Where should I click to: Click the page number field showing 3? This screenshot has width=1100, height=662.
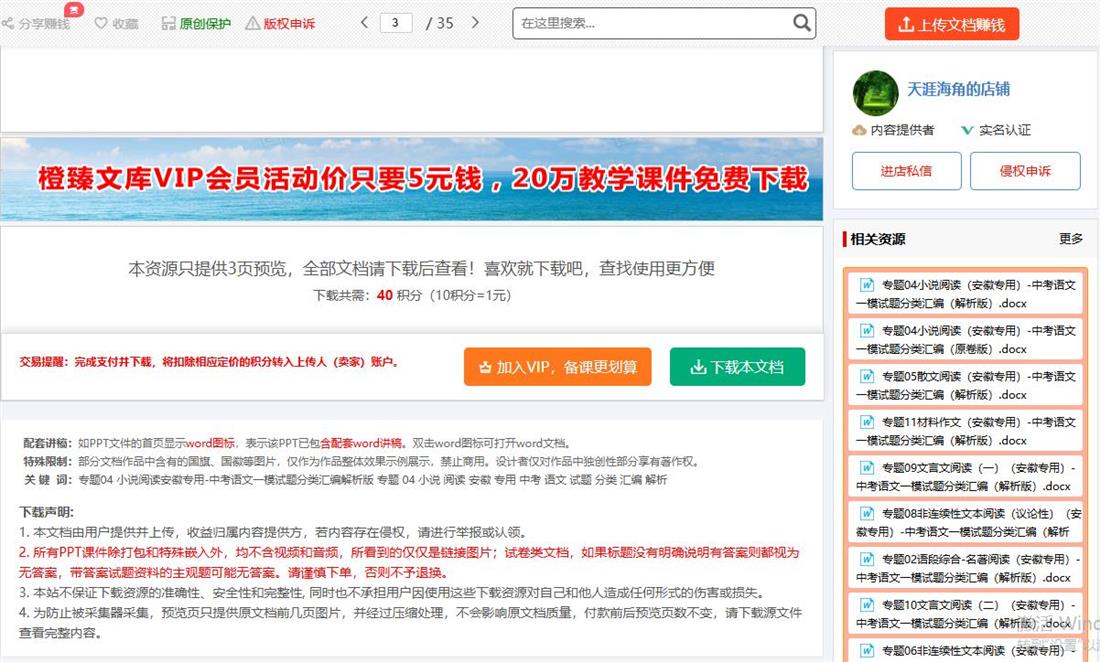396,22
